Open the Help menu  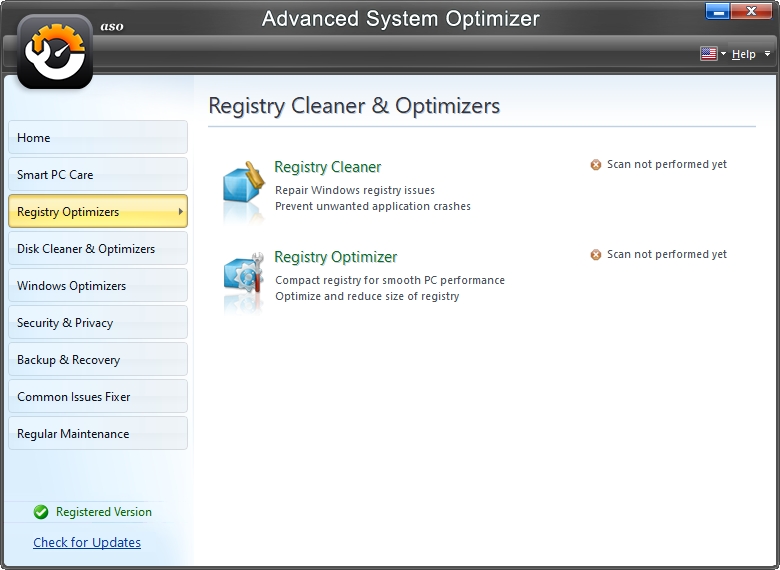pyautogui.click(x=743, y=54)
